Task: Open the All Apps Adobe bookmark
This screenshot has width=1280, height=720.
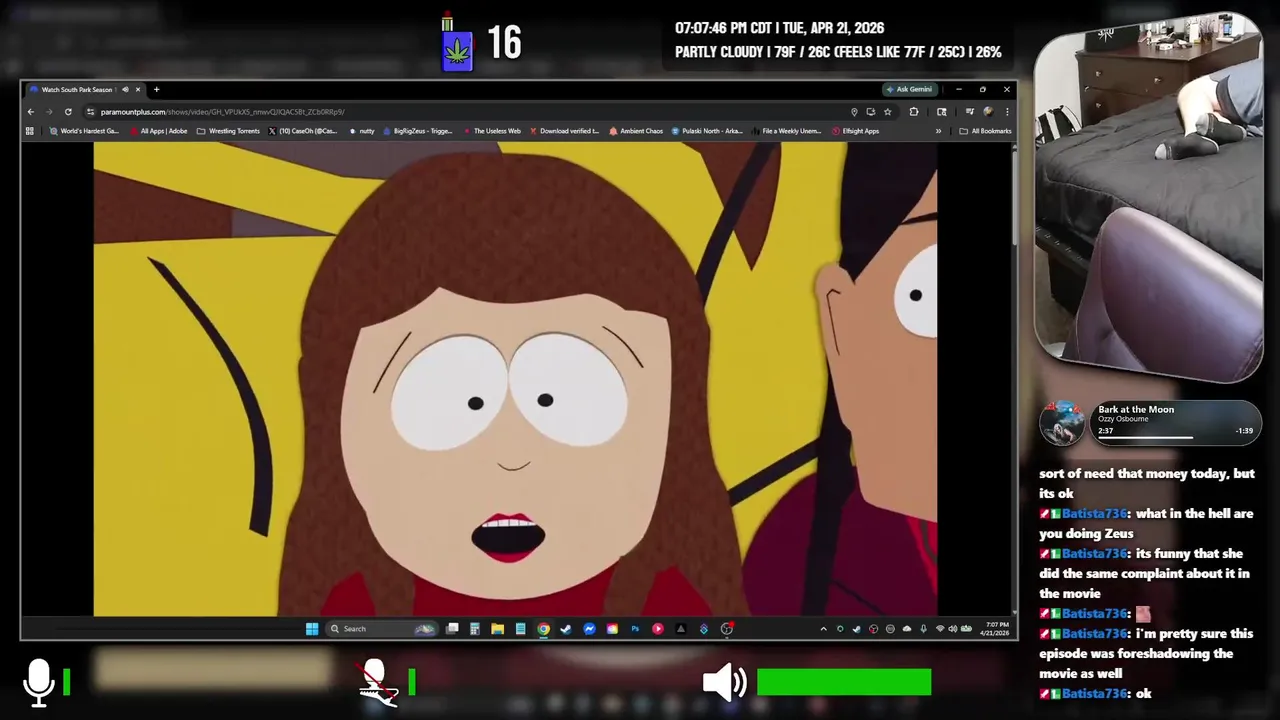Action: (159, 131)
